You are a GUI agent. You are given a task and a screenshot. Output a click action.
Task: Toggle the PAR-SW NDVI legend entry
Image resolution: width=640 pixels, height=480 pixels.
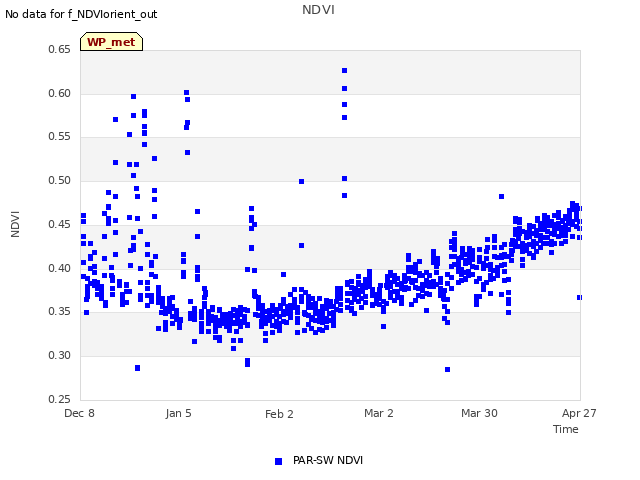[319, 461]
